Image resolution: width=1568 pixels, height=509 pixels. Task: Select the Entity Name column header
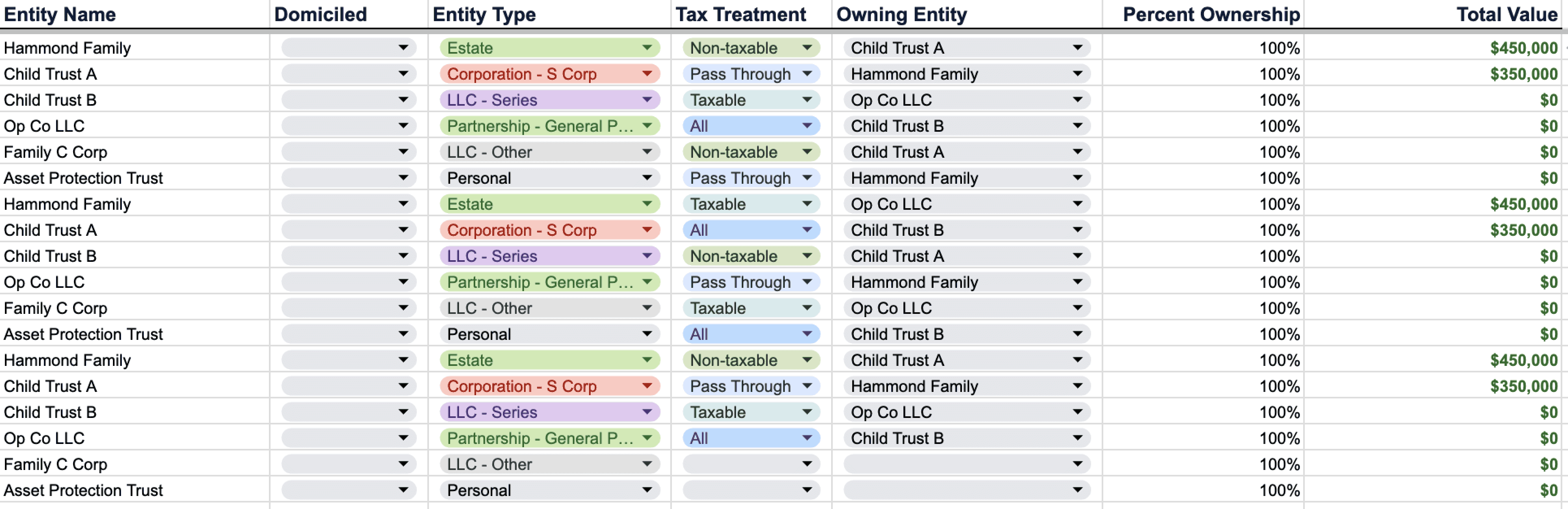tap(60, 14)
